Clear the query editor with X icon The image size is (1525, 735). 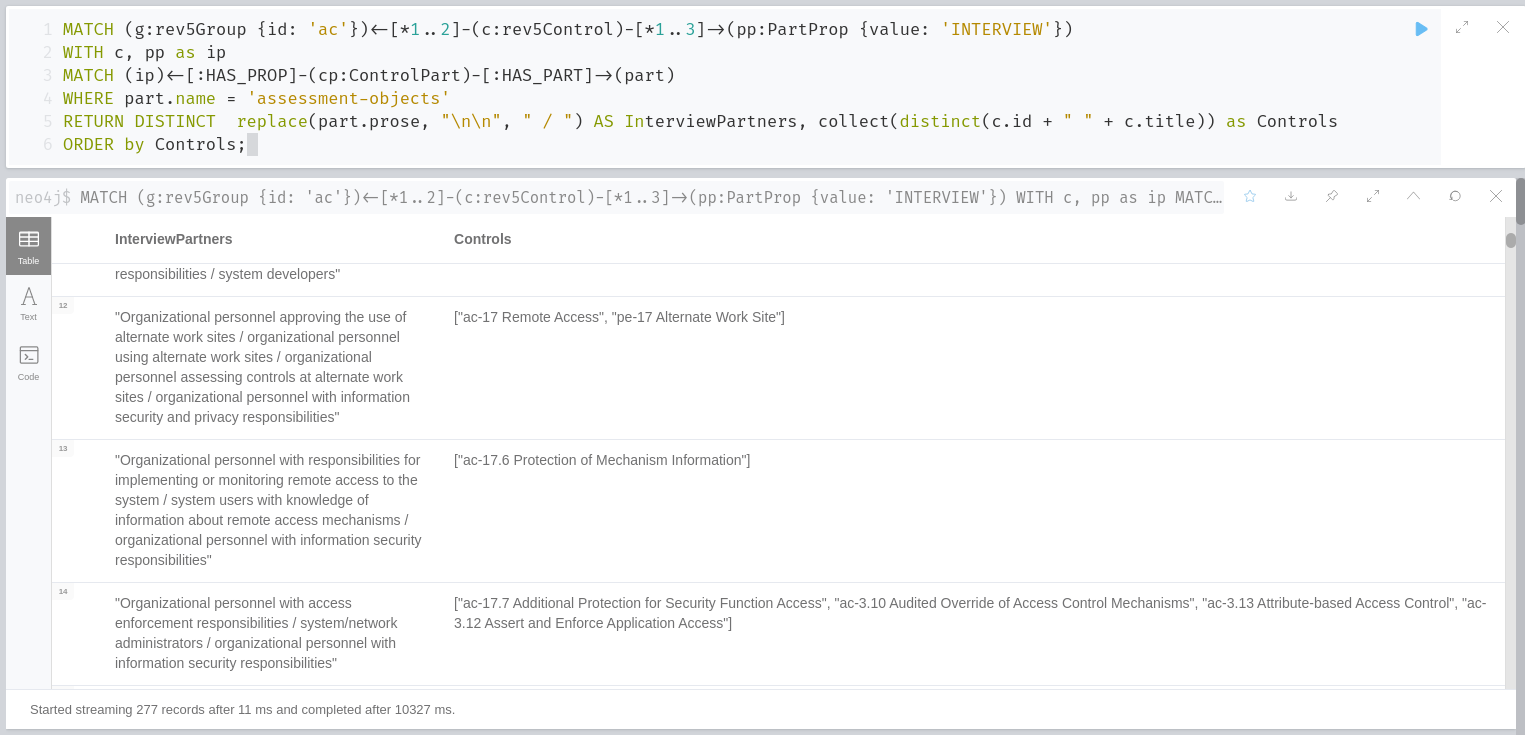1503,28
